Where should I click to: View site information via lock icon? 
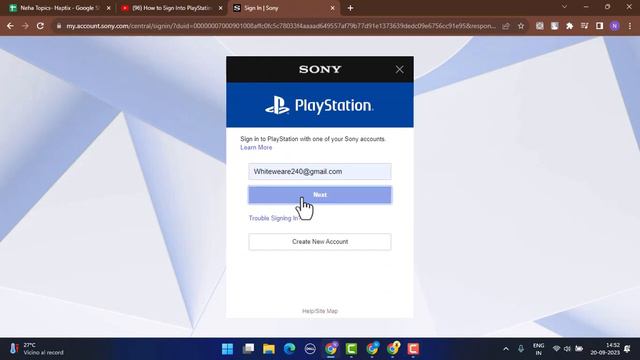click(59, 26)
